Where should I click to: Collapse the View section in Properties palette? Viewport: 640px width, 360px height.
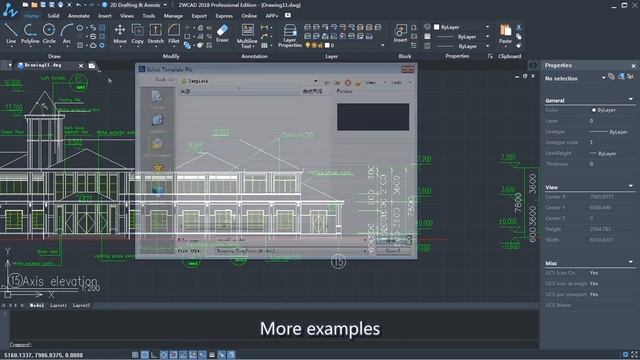[x=631, y=186]
